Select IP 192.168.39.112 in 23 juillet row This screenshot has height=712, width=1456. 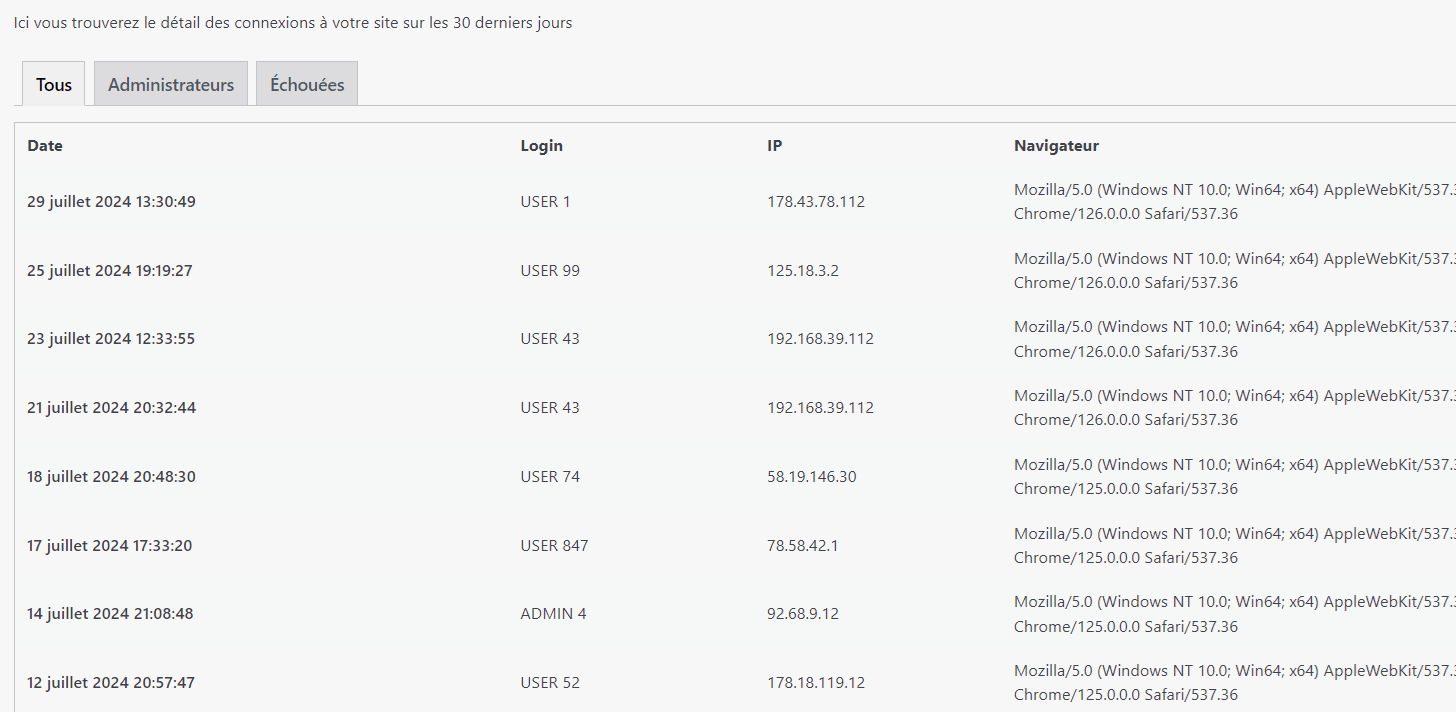[821, 339]
